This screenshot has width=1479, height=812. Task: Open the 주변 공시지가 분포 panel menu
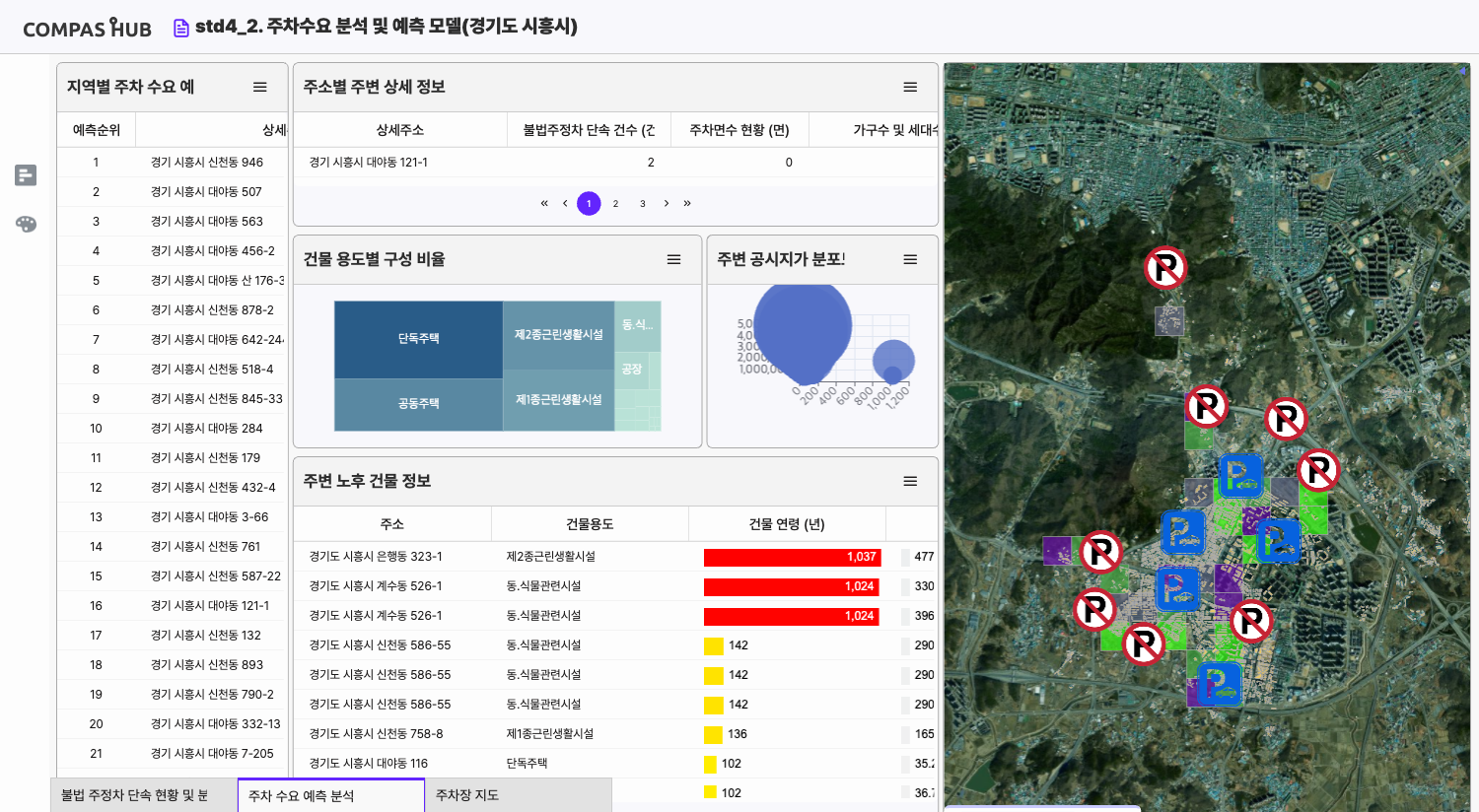tap(910, 259)
